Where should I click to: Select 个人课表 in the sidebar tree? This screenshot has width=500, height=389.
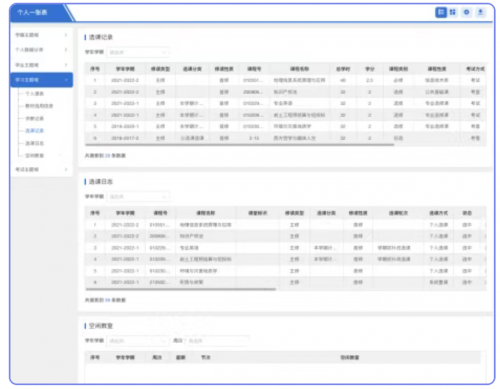click(34, 94)
